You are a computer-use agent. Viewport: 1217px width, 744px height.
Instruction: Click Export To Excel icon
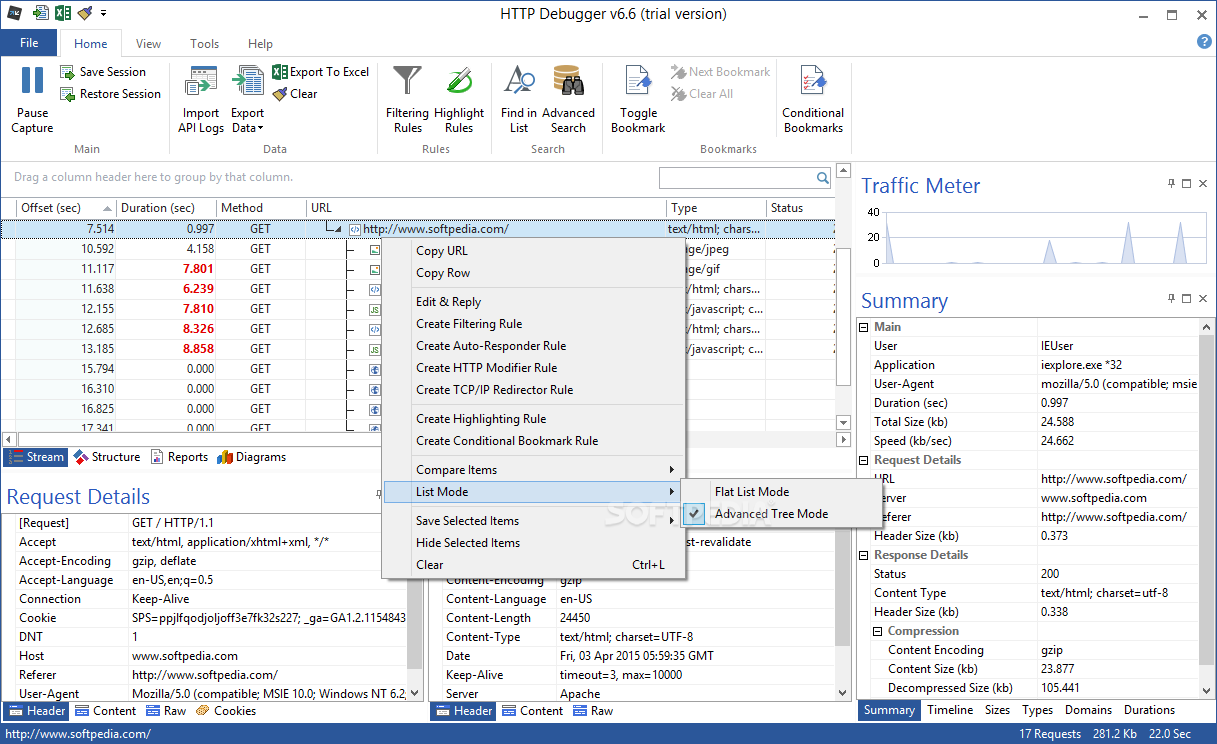282,72
